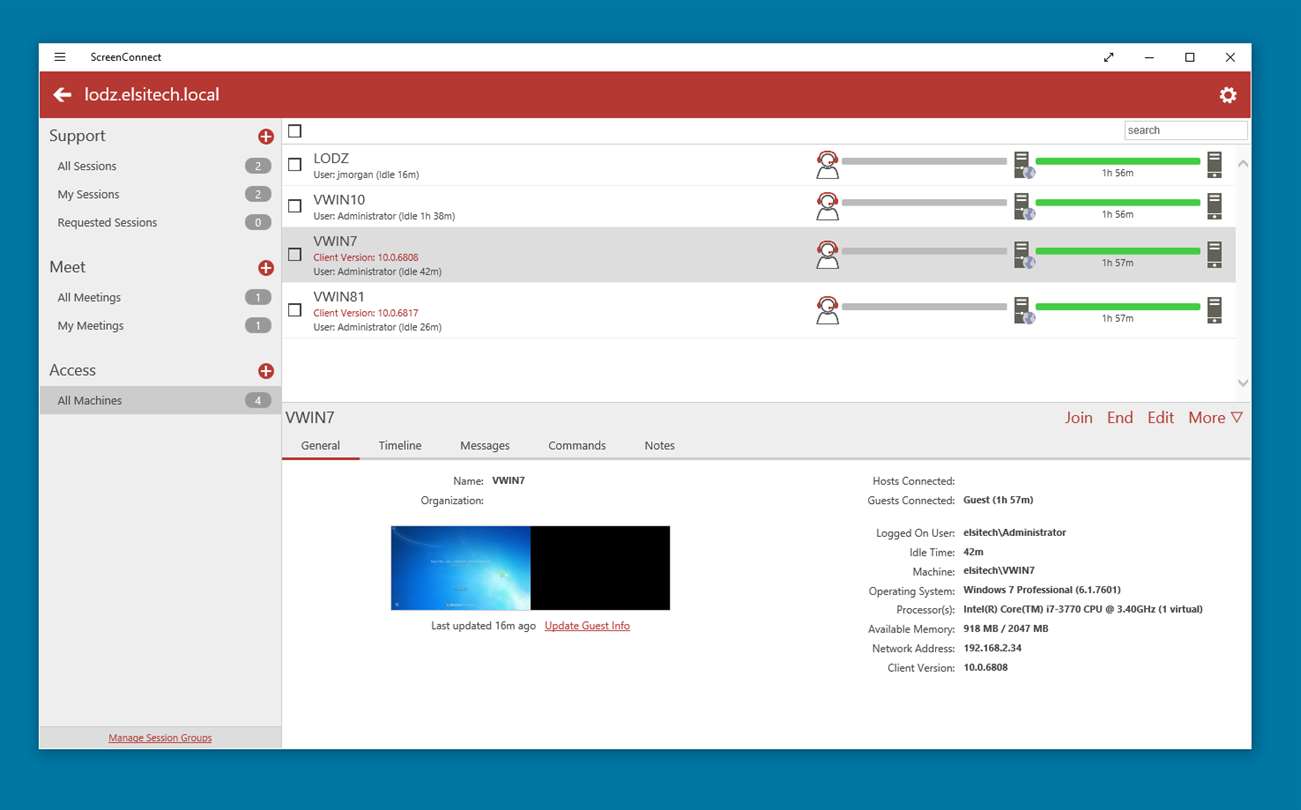Open the hamburger menu next to ScreenConnect
Image resolution: width=1301 pixels, height=810 pixels.
point(60,57)
